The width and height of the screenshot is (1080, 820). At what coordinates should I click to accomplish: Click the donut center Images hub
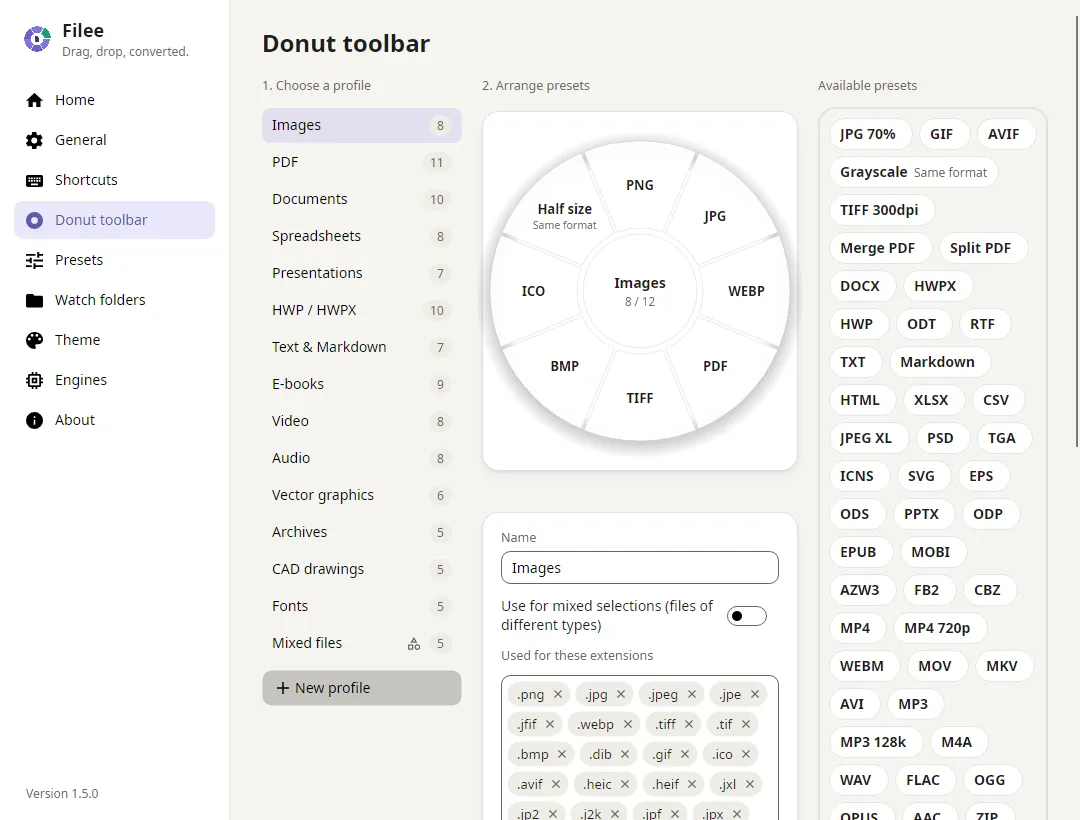pyautogui.click(x=640, y=291)
